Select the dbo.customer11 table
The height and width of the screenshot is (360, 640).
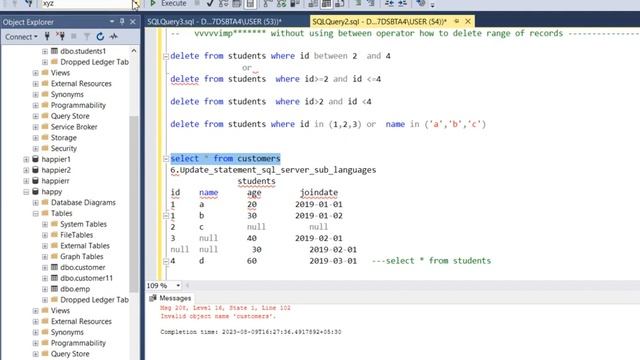[86, 278]
